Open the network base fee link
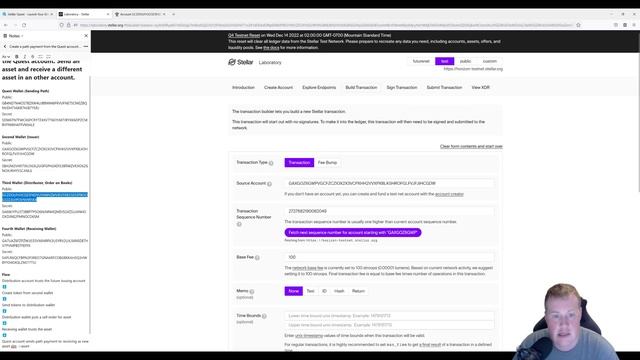Viewport: 640px width, 360px height. point(307,268)
